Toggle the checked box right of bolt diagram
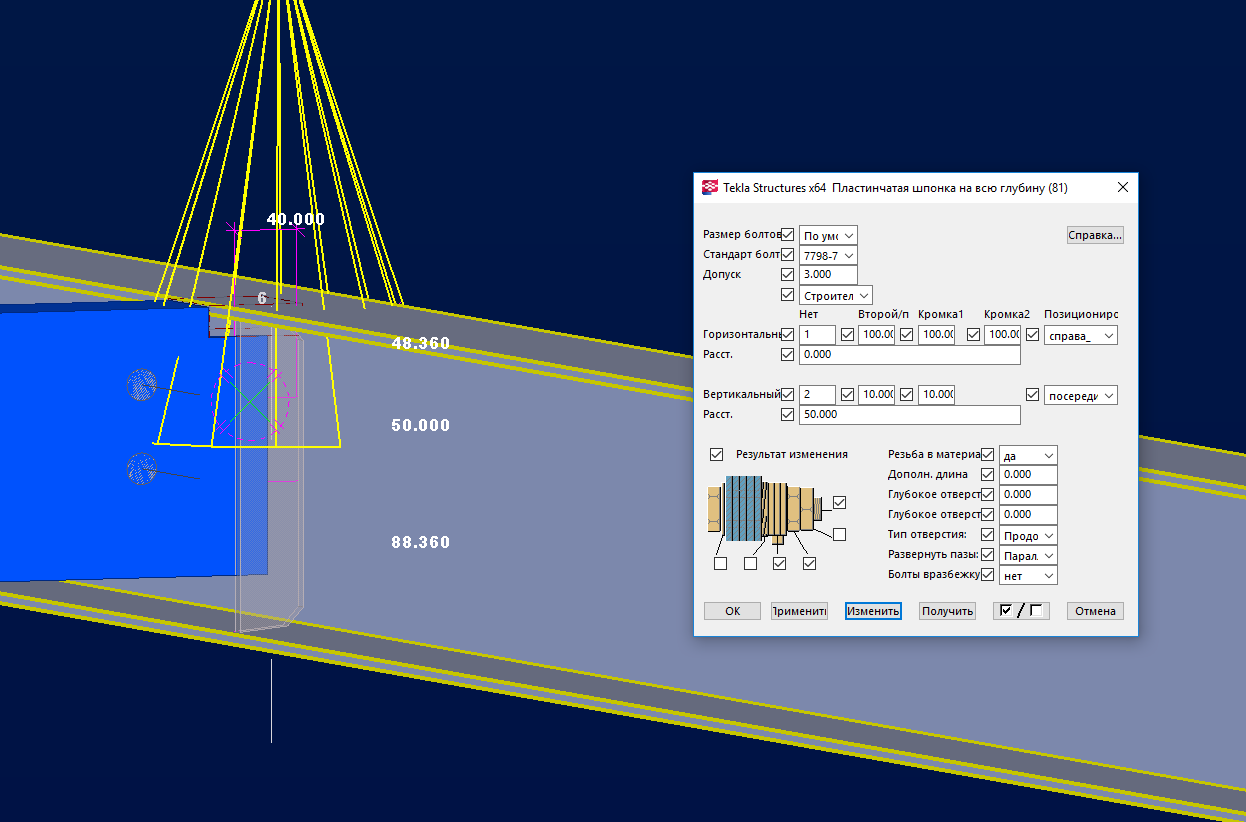1246x822 pixels. (839, 502)
